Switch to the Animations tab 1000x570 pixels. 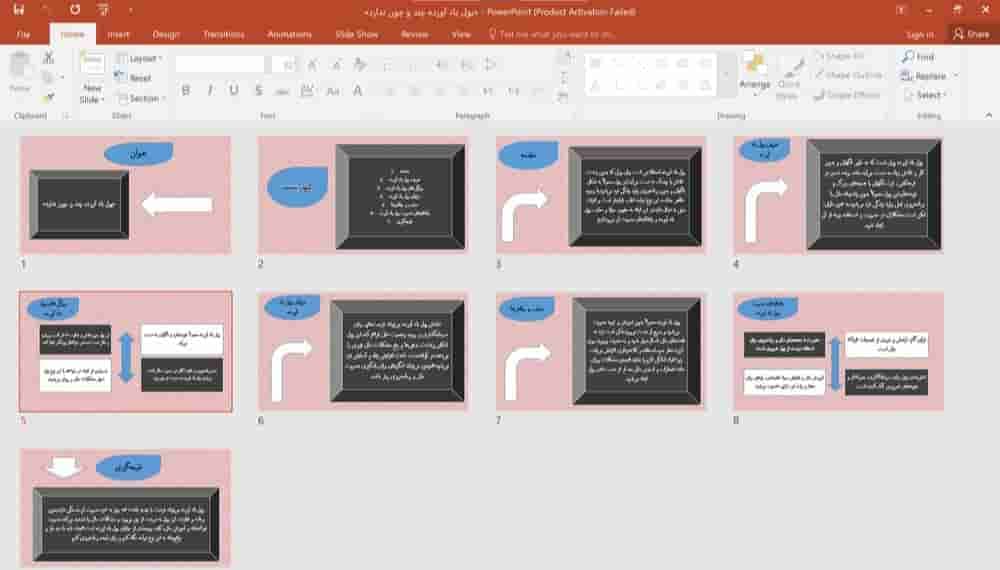[290, 34]
